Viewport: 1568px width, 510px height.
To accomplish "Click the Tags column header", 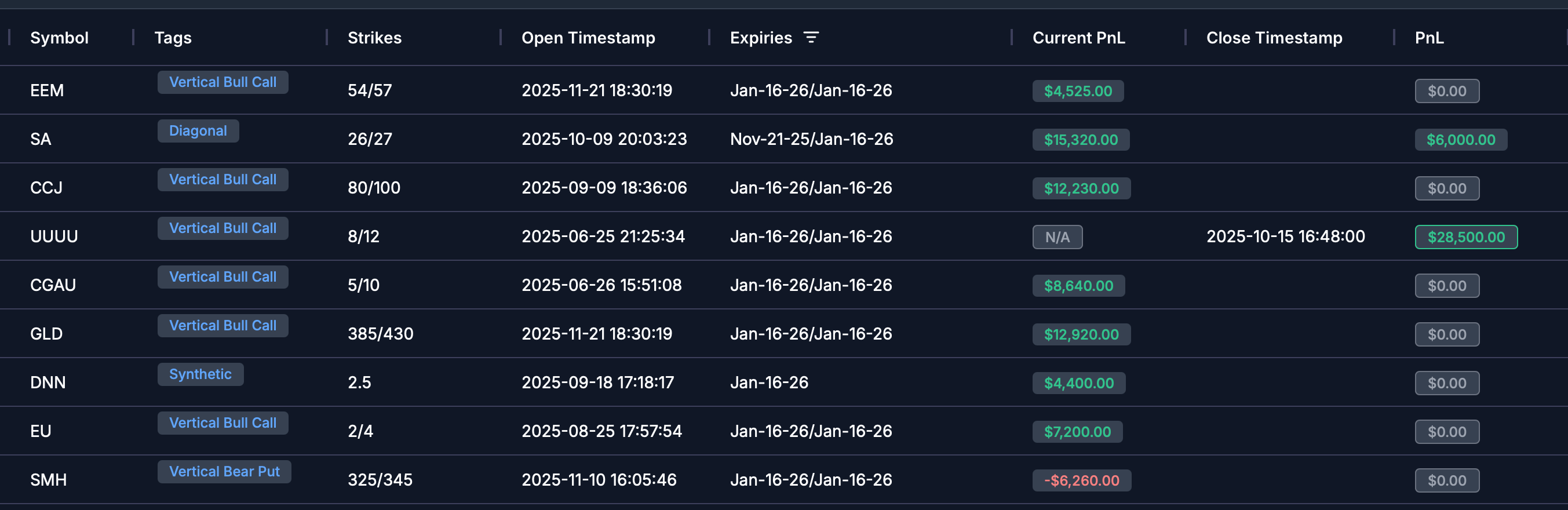I will [173, 38].
